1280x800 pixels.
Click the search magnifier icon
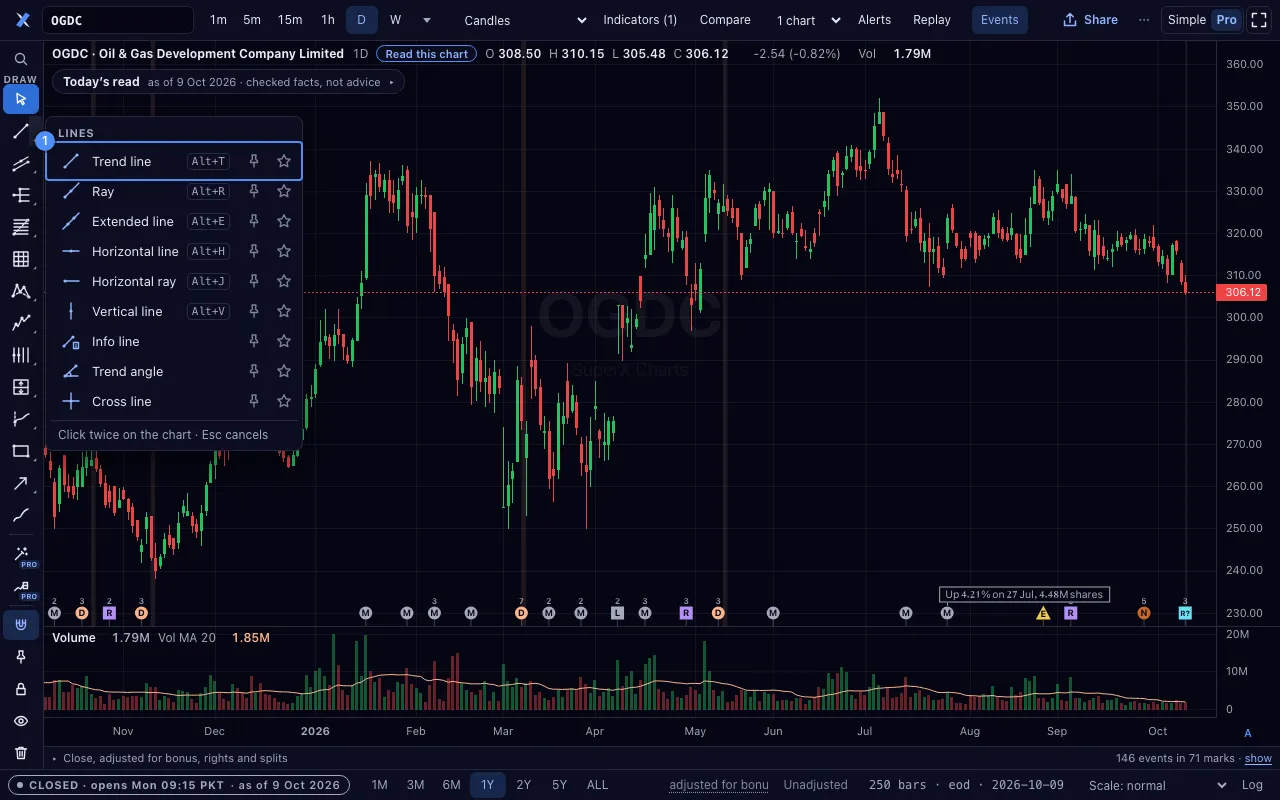click(21, 59)
